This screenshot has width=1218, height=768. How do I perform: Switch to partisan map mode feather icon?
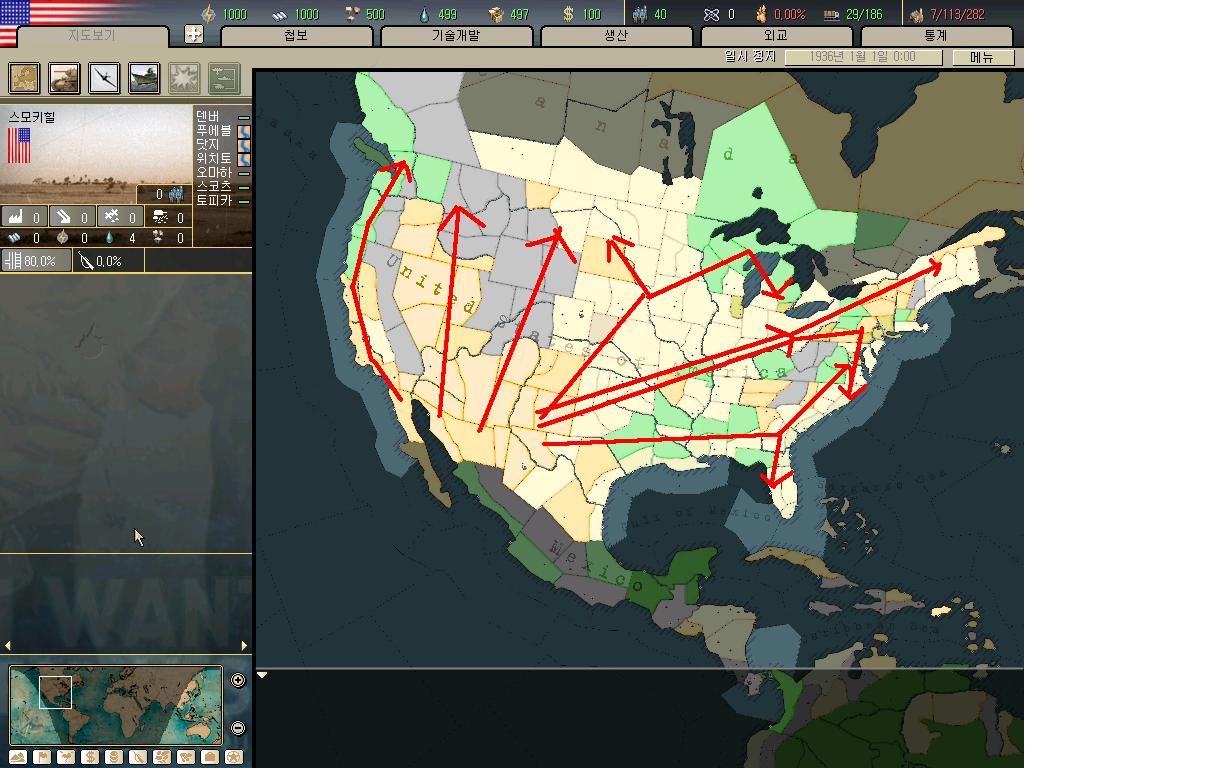pyautogui.click(x=138, y=757)
